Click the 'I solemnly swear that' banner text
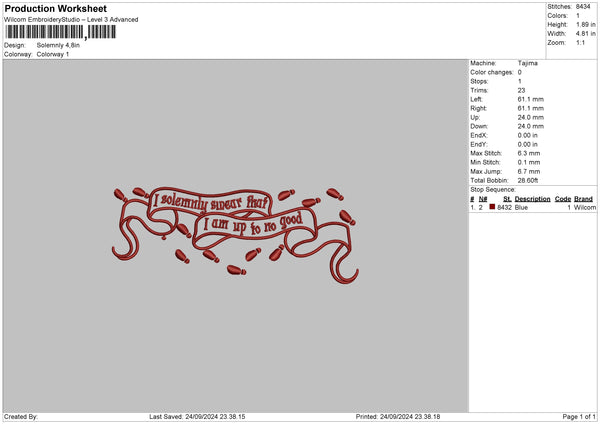Viewport: 600px width, 424px height. [210, 201]
